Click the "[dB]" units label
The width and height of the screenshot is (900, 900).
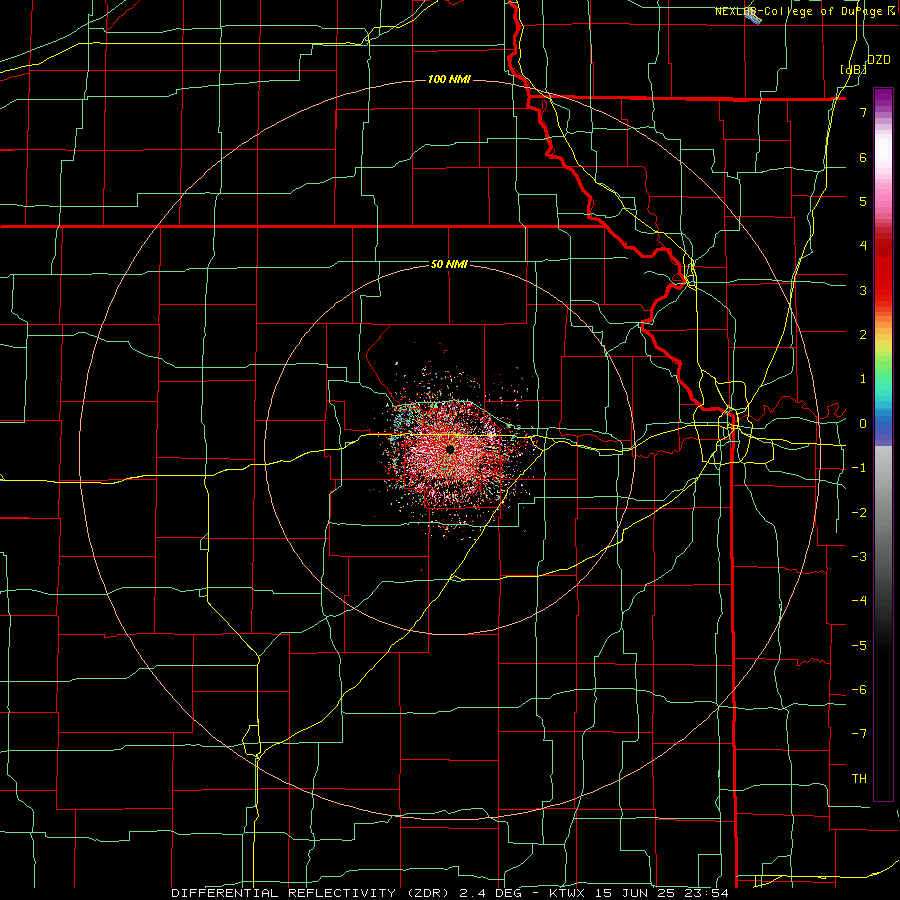[853, 69]
